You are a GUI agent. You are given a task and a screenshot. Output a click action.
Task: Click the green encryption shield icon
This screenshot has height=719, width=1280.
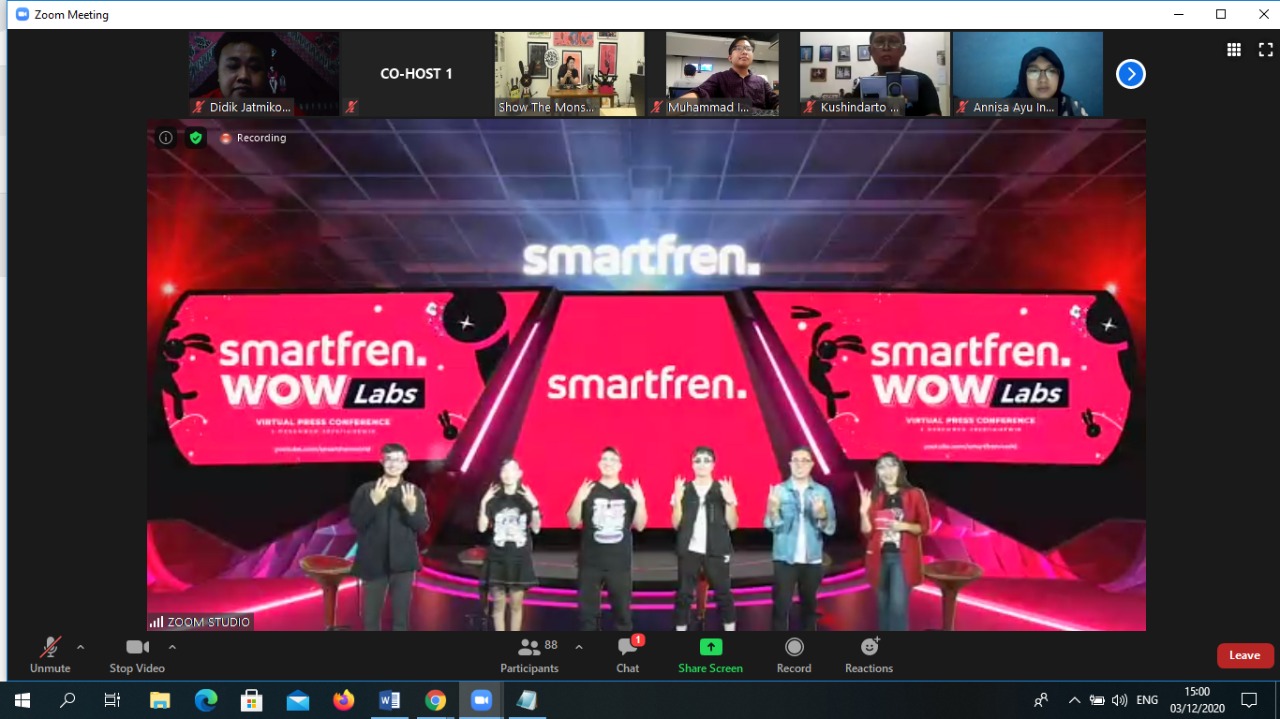[196, 138]
